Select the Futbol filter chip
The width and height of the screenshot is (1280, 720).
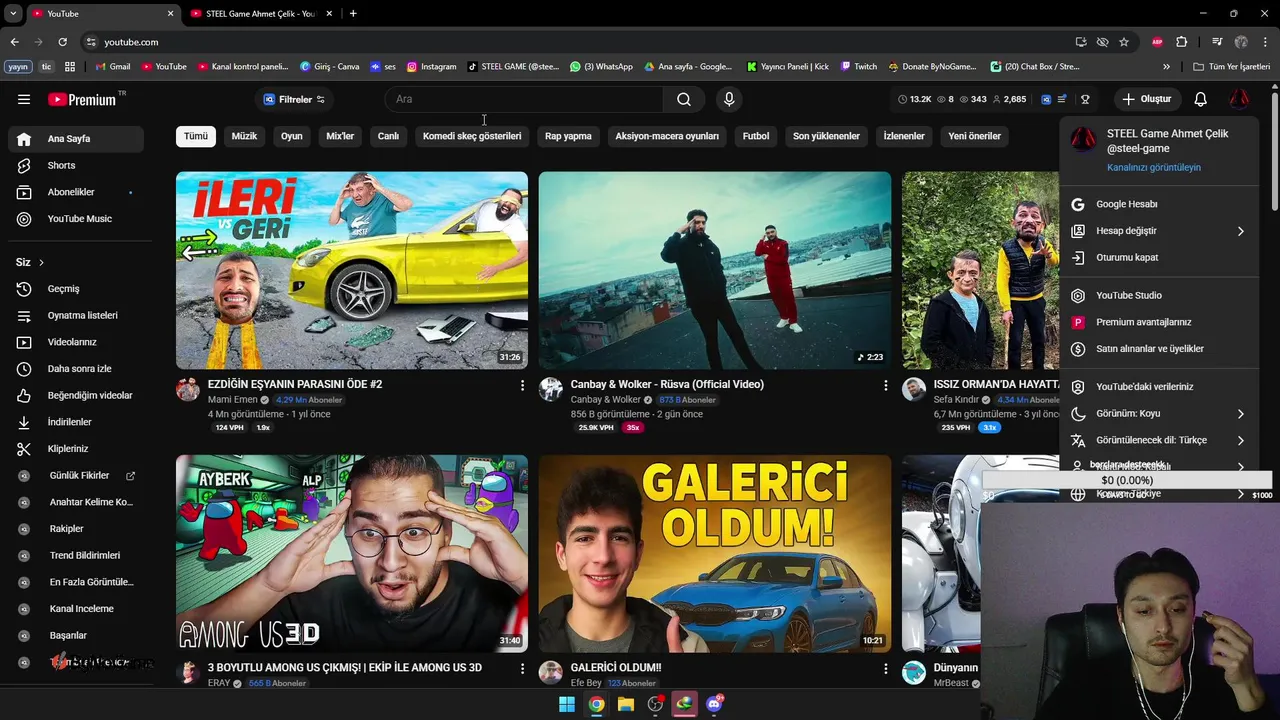coord(756,136)
